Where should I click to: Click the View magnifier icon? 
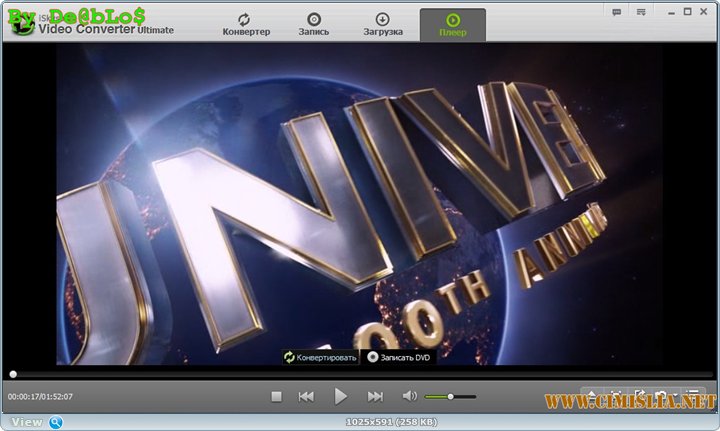56,422
